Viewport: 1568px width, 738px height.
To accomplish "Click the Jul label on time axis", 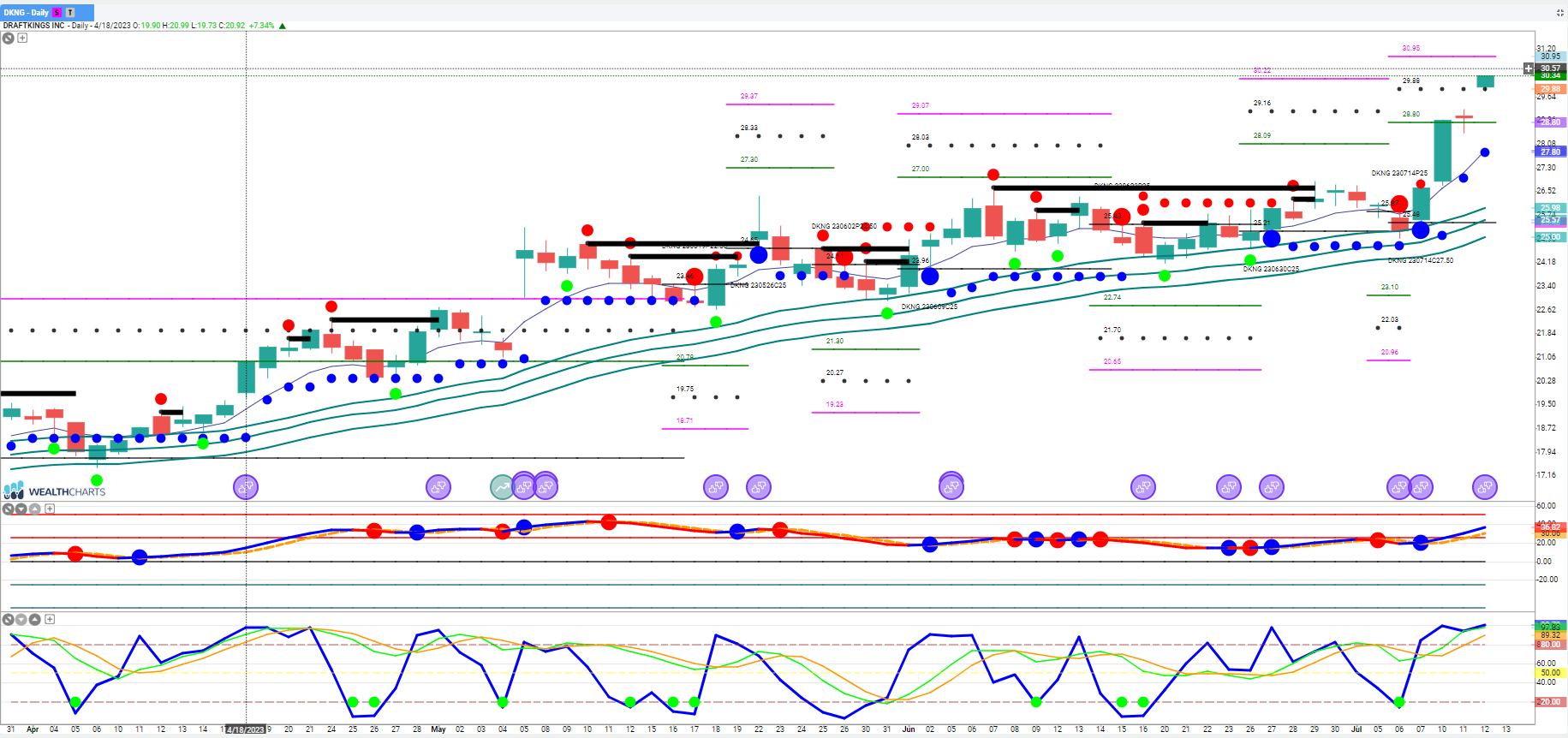I will (1356, 729).
